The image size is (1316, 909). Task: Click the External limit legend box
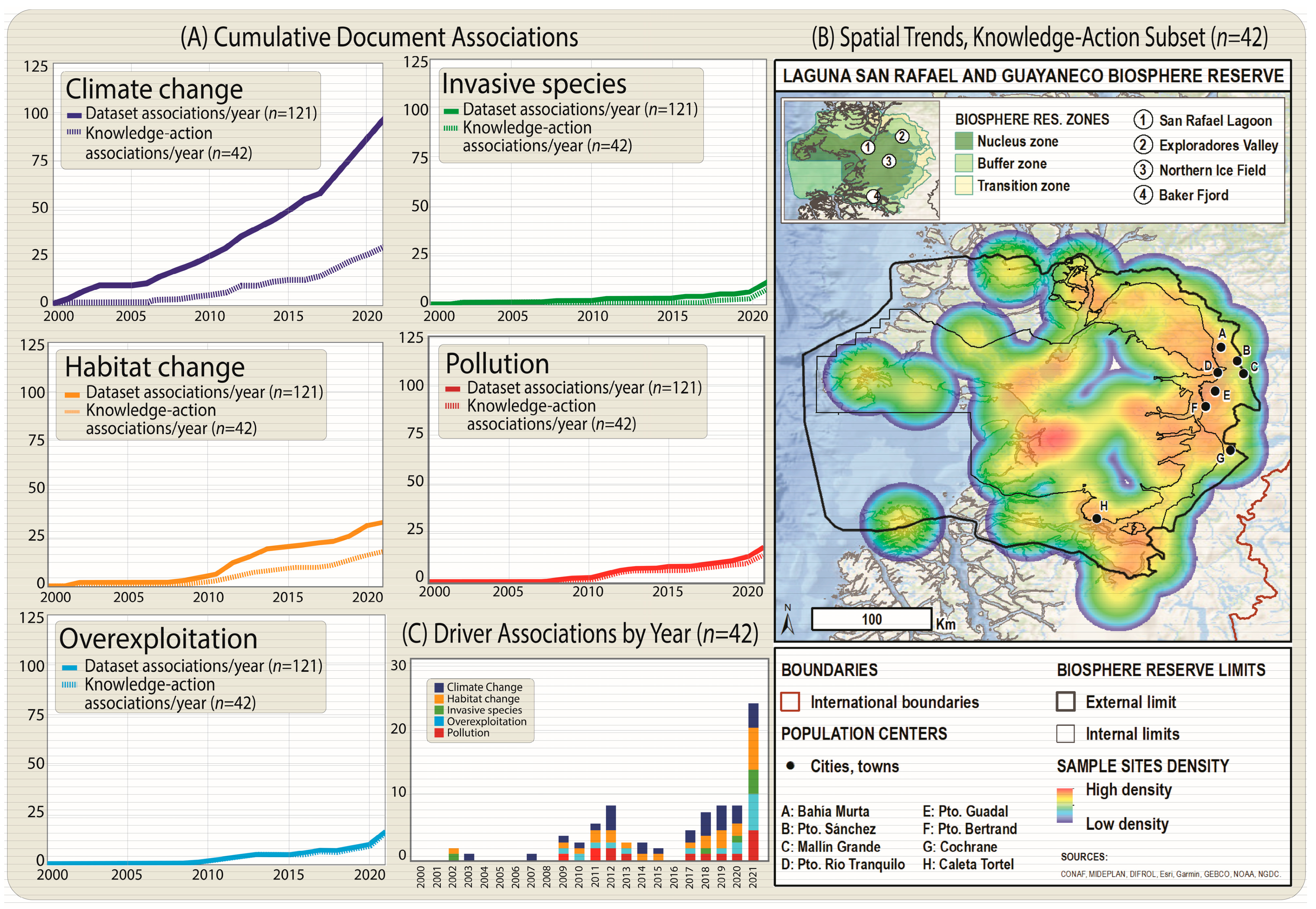pos(1066,702)
